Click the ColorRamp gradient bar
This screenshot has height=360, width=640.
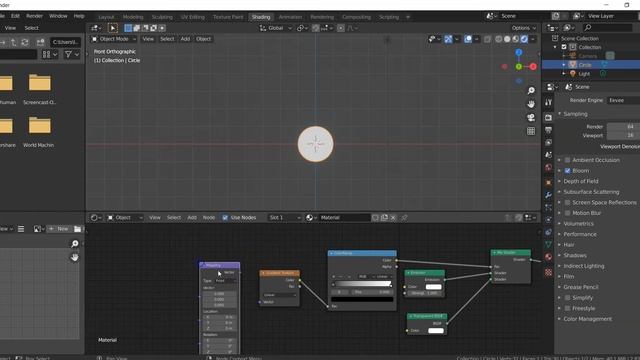362,284
